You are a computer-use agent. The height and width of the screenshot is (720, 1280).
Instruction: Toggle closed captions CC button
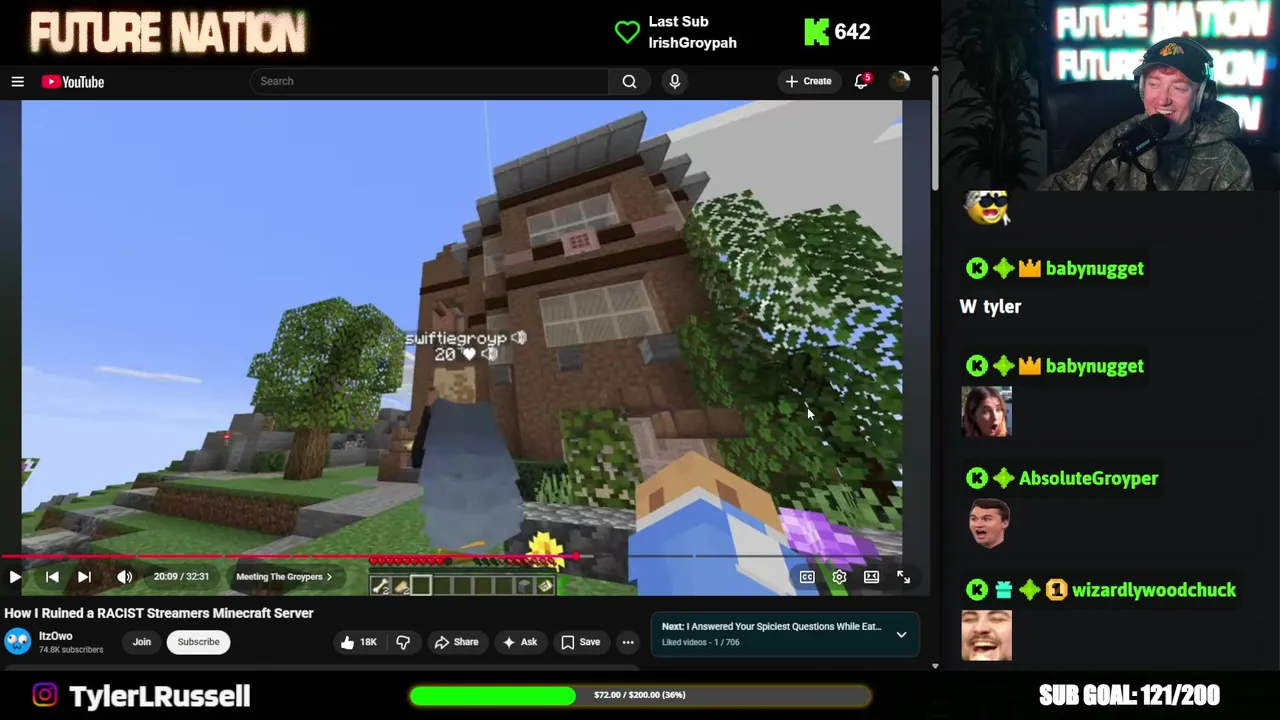point(807,577)
